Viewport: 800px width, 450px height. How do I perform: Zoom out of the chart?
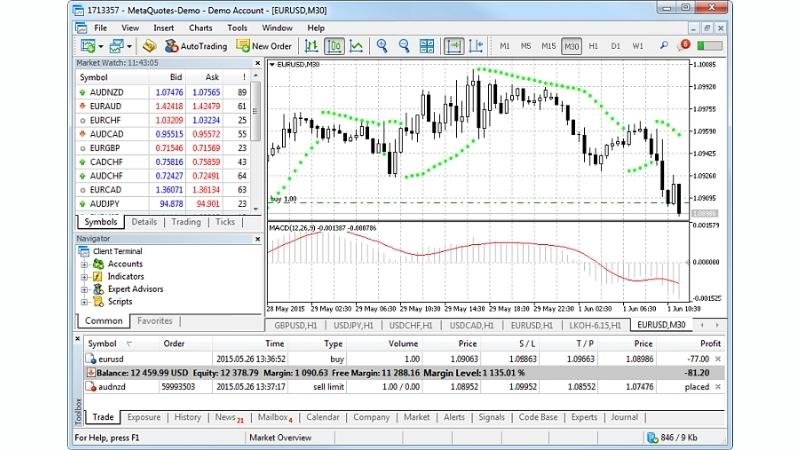(x=404, y=46)
